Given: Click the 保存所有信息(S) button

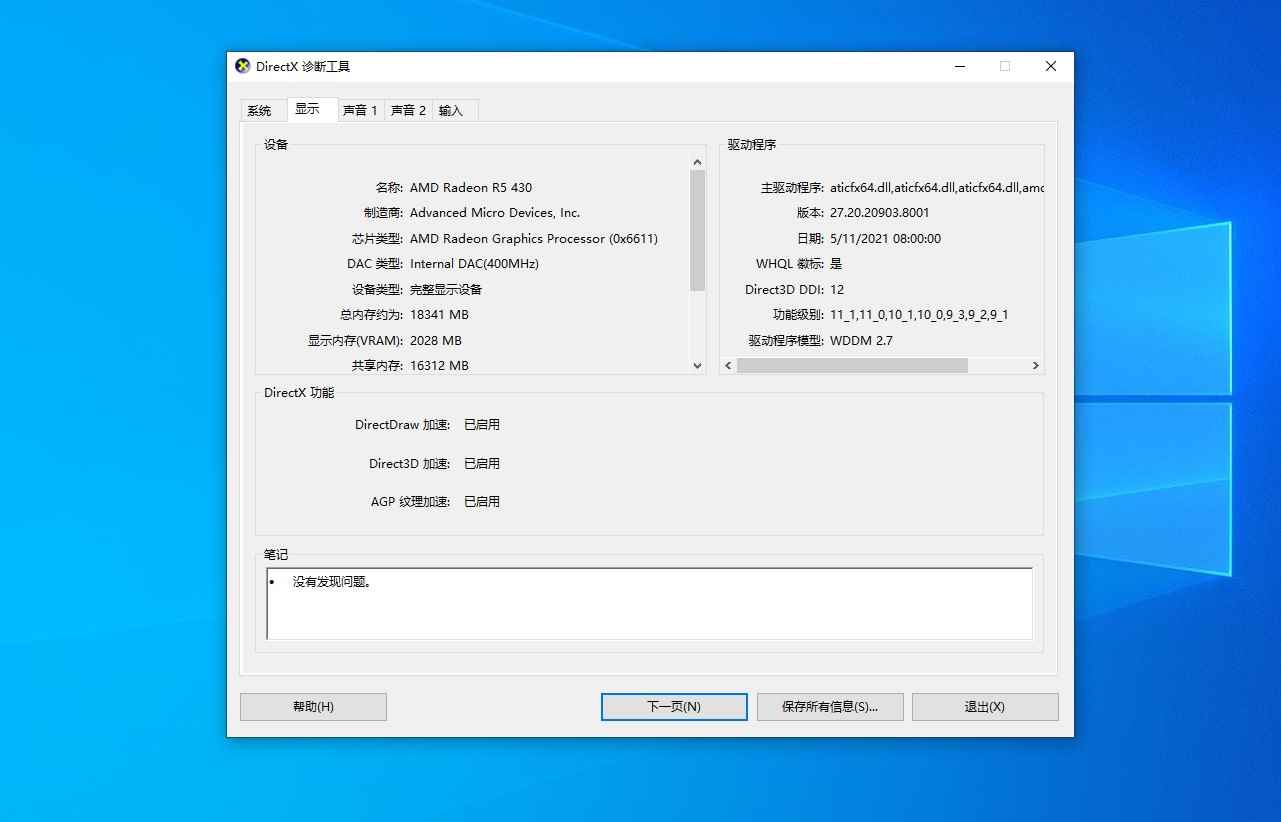Looking at the screenshot, I should (829, 706).
